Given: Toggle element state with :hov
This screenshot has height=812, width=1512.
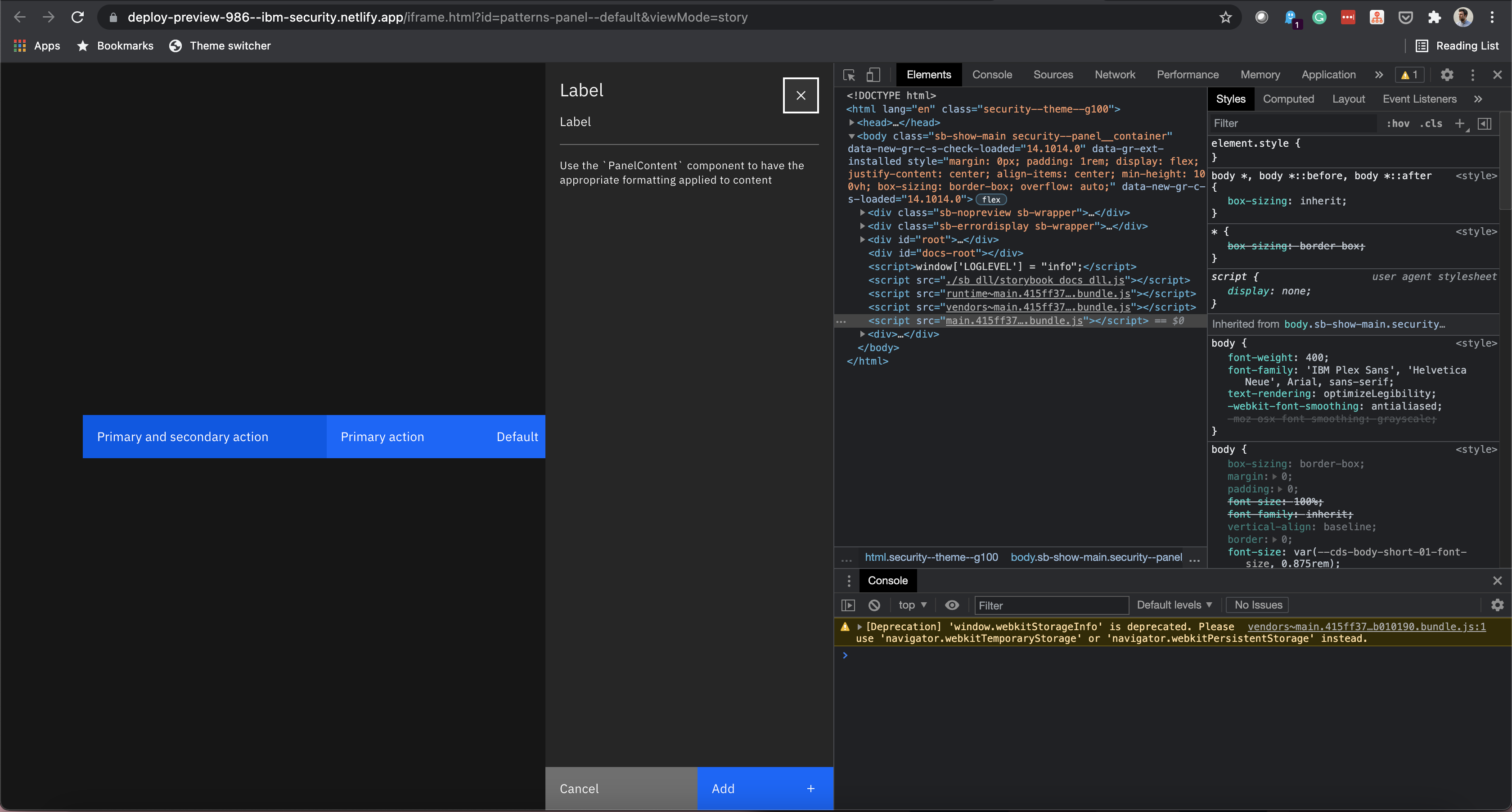Looking at the screenshot, I should 1399,123.
